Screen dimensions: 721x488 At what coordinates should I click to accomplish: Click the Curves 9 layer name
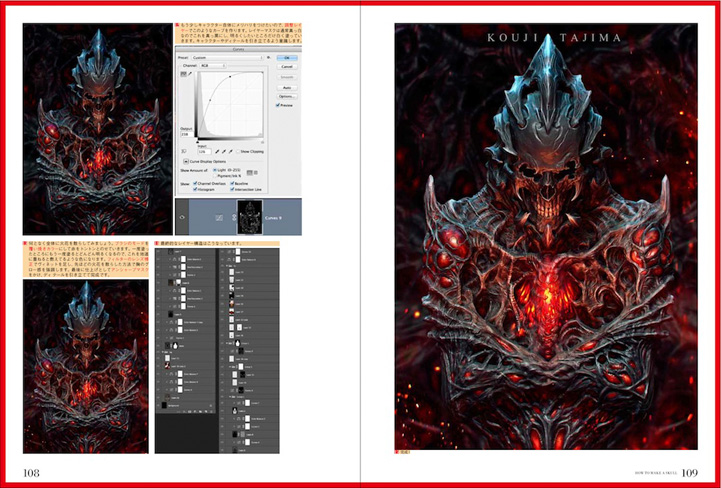[x=275, y=218]
